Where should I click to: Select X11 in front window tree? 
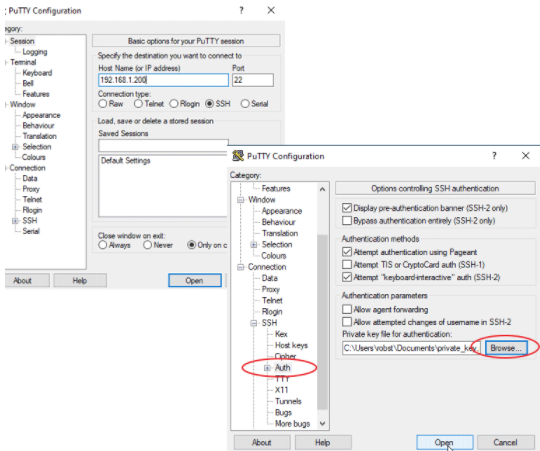point(281,390)
